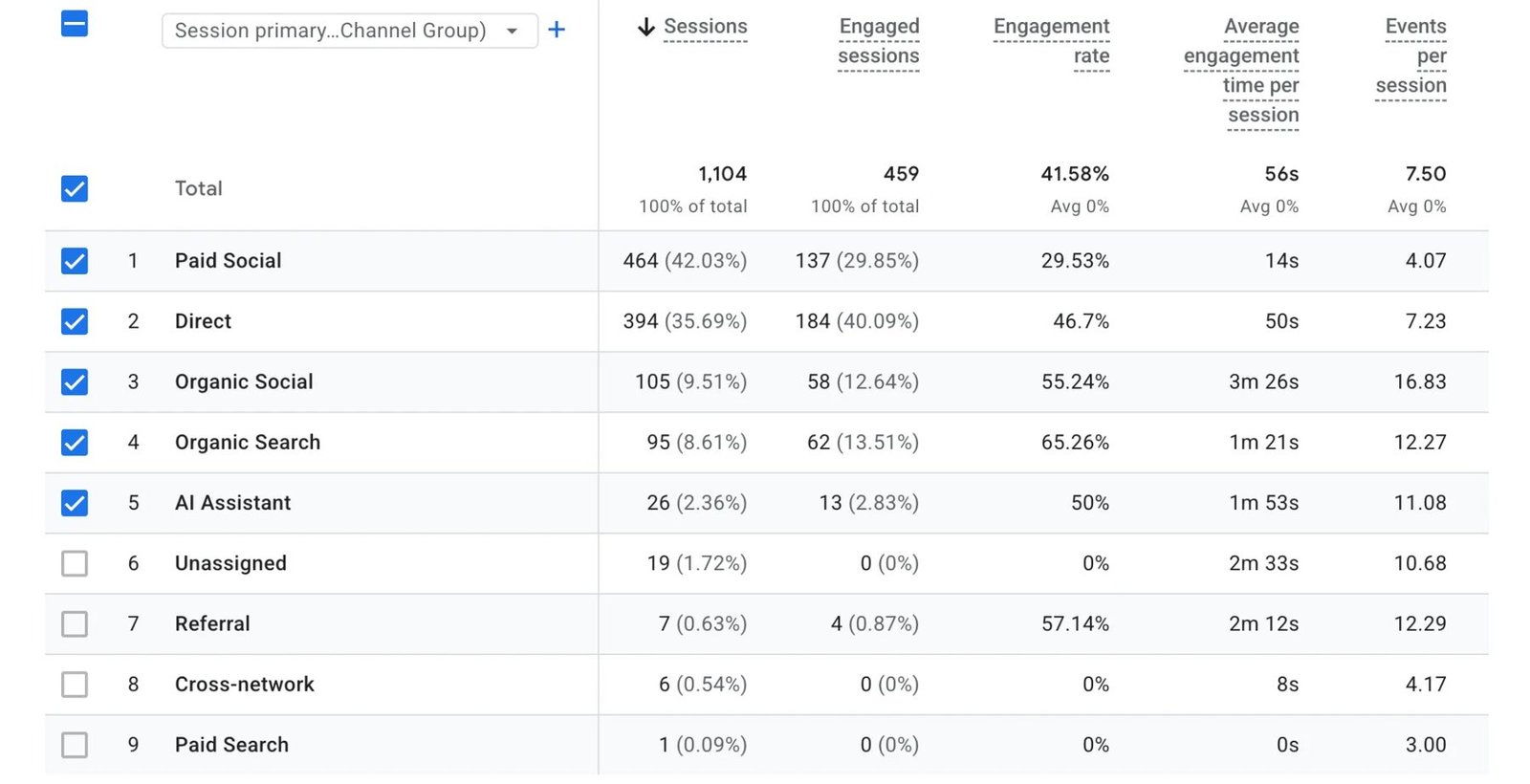This screenshot has width=1530, height=784.
Task: Click Organic Search engagement rate 65.26%
Action: click(1075, 442)
